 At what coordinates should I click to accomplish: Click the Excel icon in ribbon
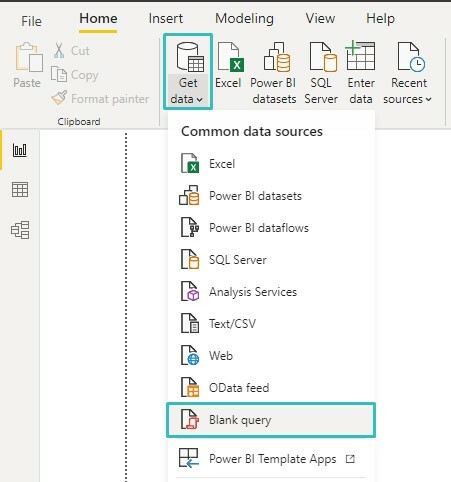tap(230, 57)
